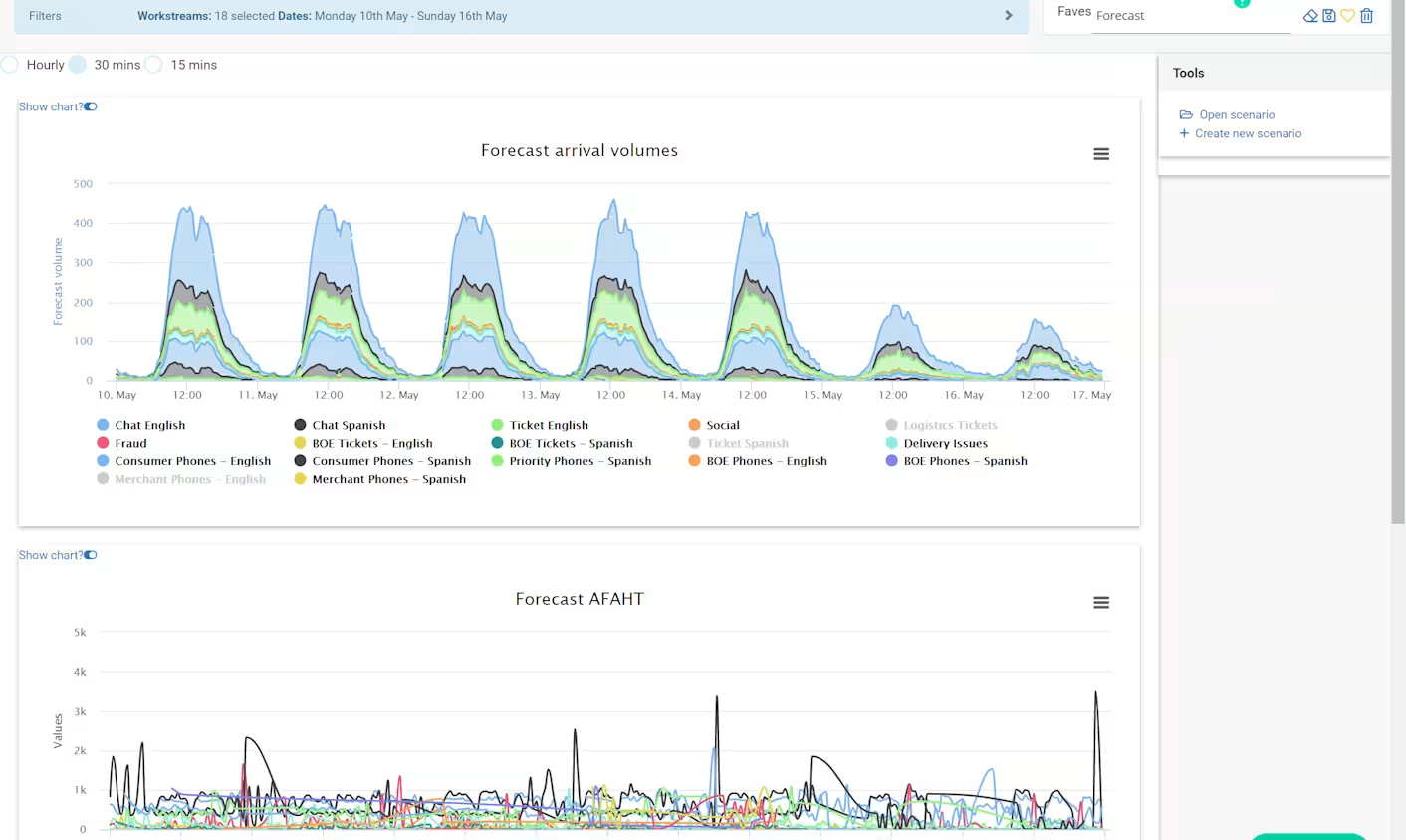The width and height of the screenshot is (1406, 840).
Task: Toggle Show chart for Forecast arrival volumes
Action: coord(91,106)
